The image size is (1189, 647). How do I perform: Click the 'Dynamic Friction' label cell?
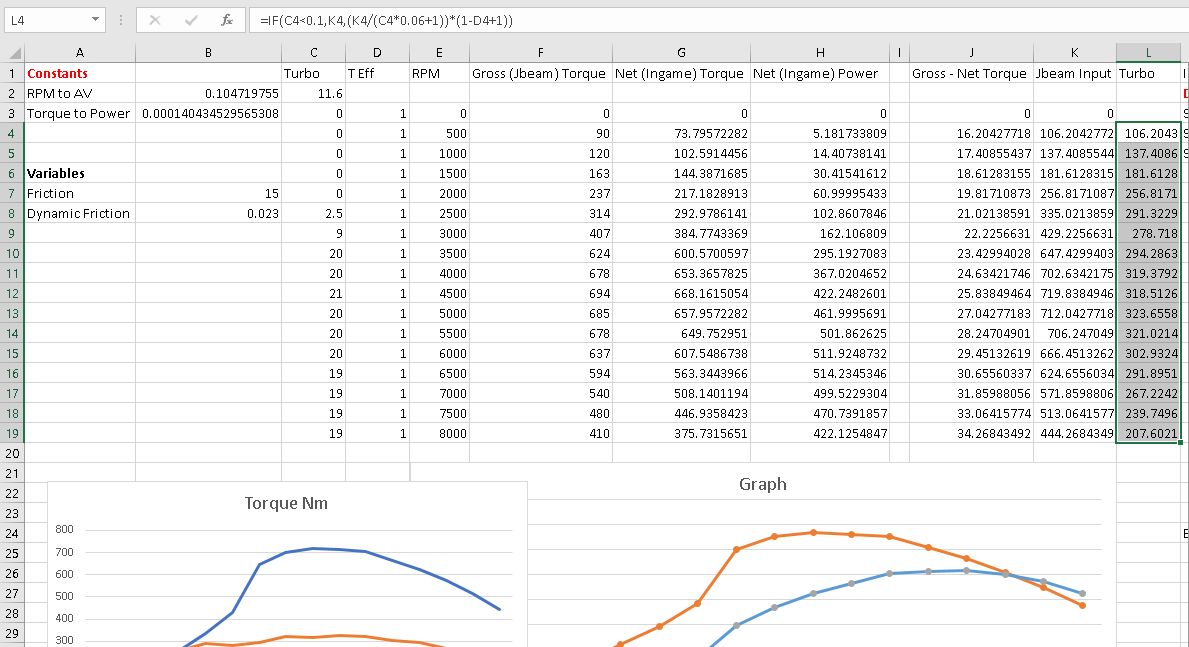pyautogui.click(x=80, y=214)
